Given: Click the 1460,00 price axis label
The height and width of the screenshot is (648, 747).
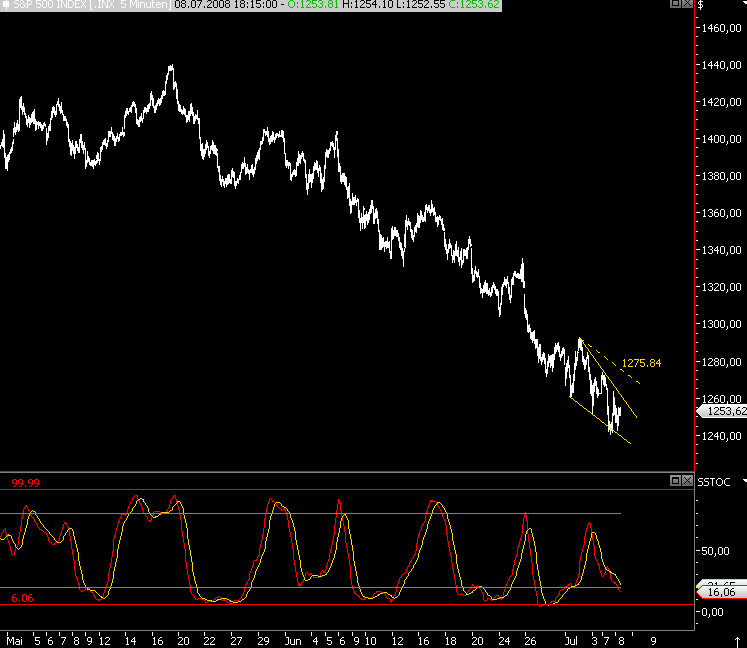Looking at the screenshot, I should [722, 28].
